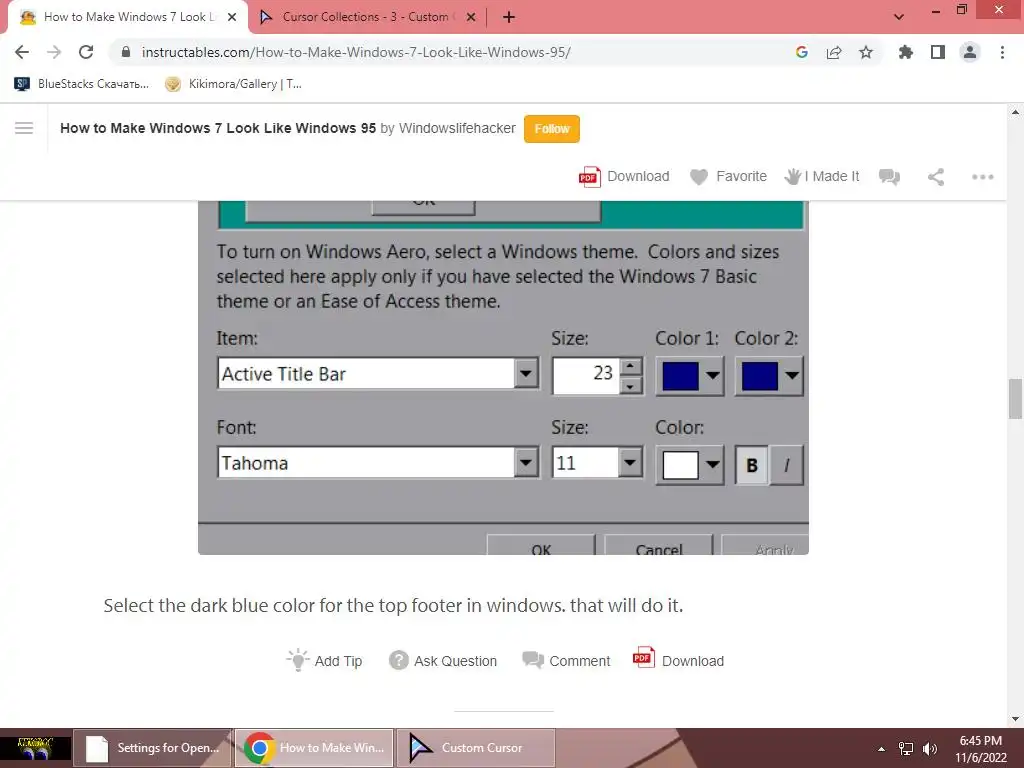The height and width of the screenshot is (768, 1024).
Task: Open the more options ellipsis icon
Action: coord(982,177)
